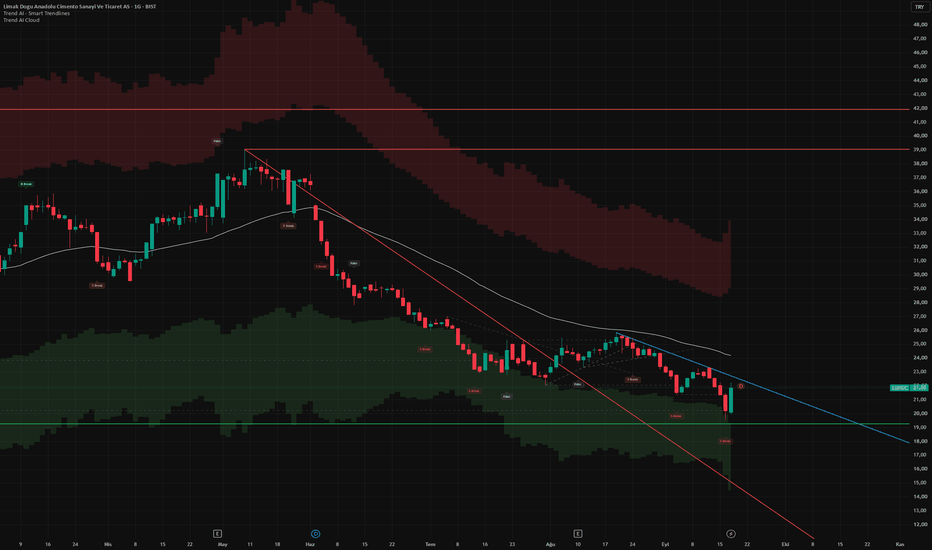Click the 'Eki' label on the time axis
The image size is (932, 550).
coord(785,544)
